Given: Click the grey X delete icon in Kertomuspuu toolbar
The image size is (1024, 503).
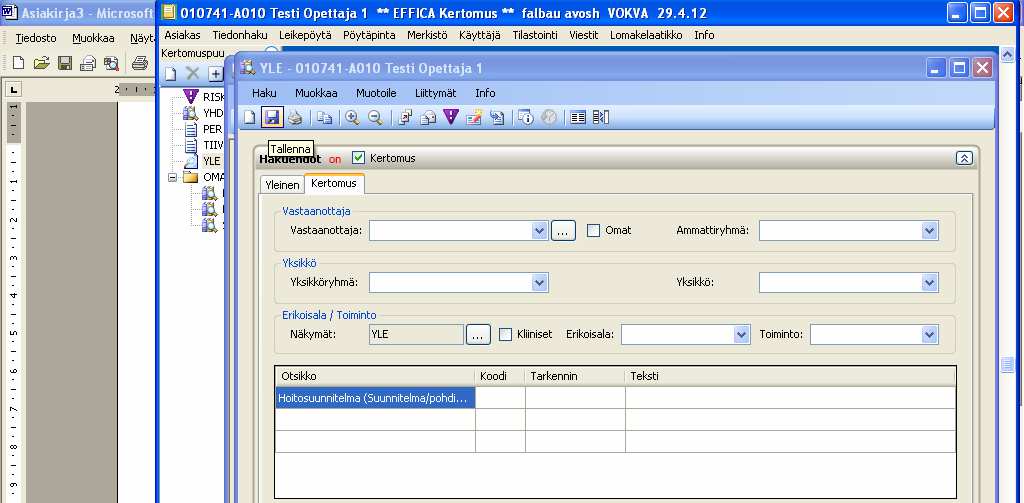Looking at the screenshot, I should [193, 74].
